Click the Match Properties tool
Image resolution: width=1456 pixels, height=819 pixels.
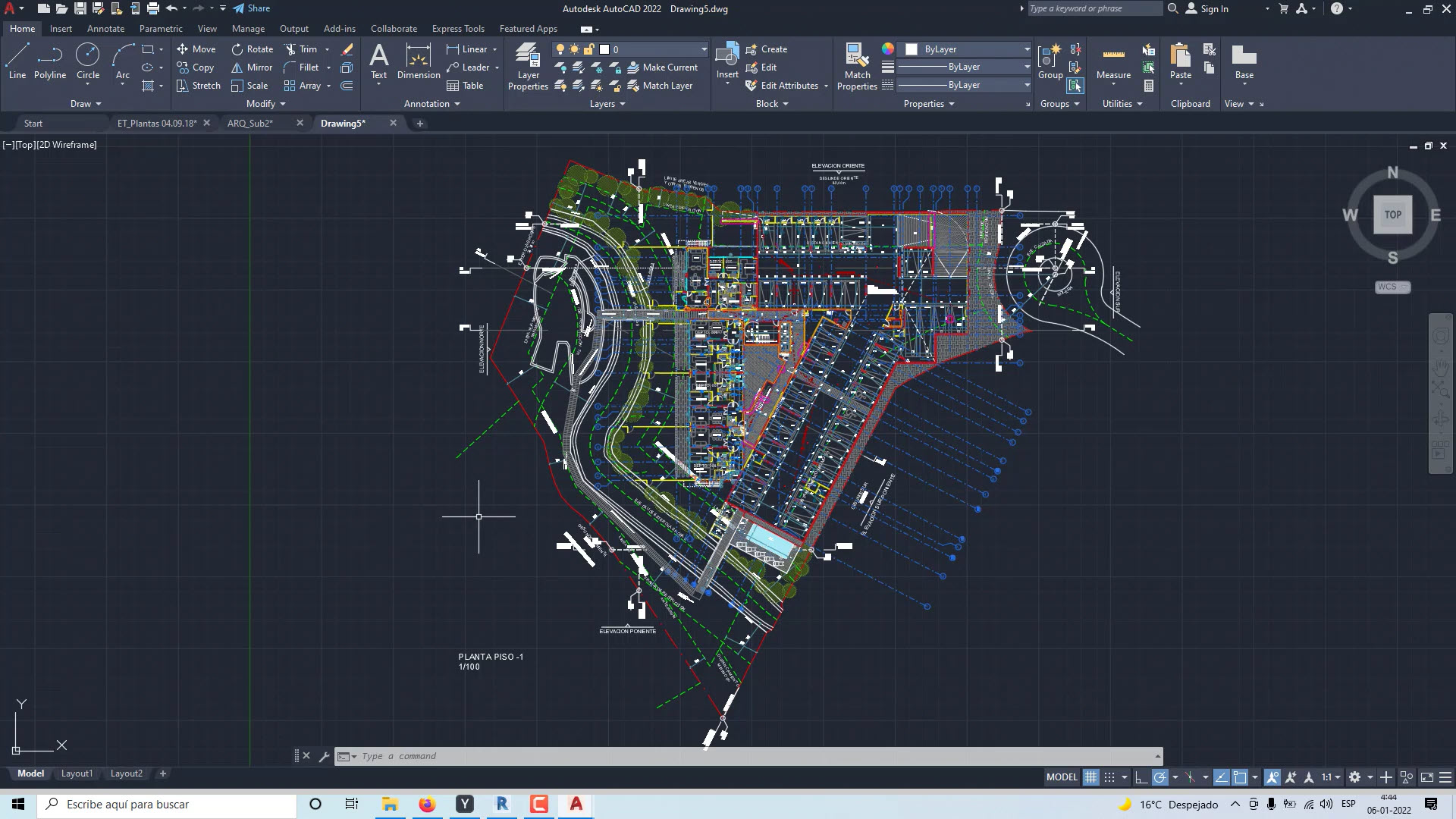[x=857, y=67]
